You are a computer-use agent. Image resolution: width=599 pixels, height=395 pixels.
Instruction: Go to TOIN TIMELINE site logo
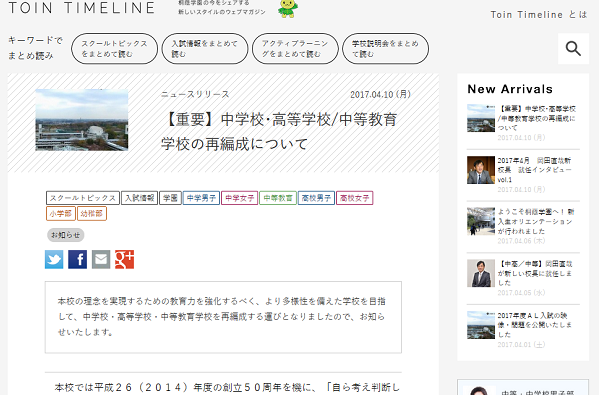click(82, 8)
